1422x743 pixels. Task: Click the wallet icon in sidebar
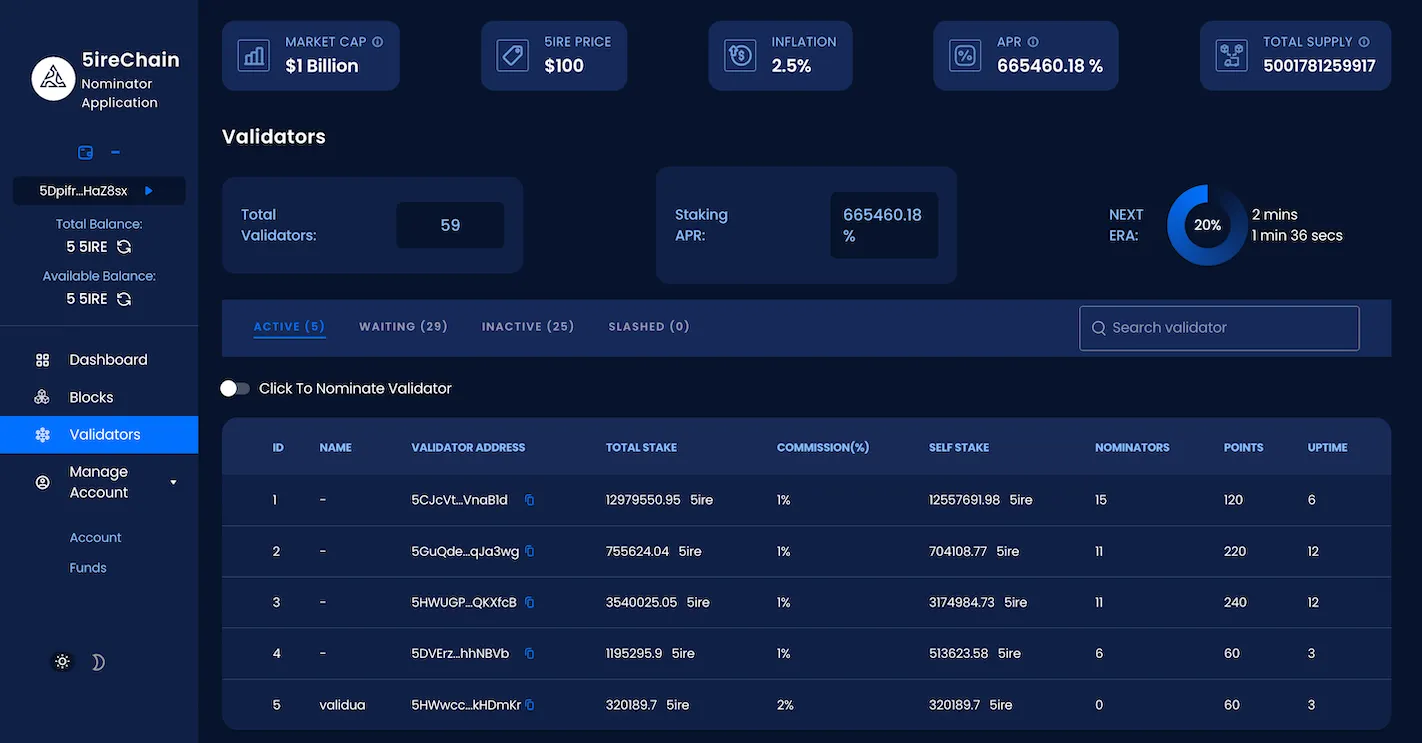pyautogui.click(x=86, y=153)
